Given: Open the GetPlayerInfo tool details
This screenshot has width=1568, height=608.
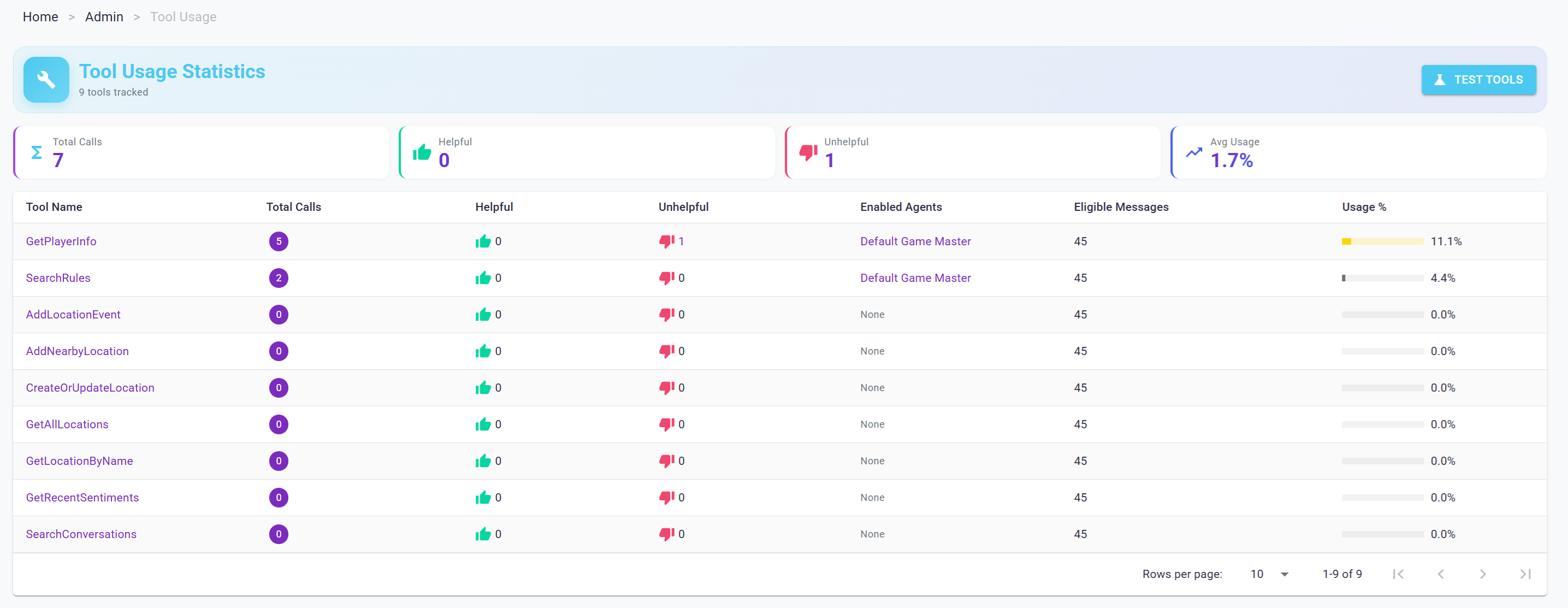Looking at the screenshot, I should click(x=61, y=241).
